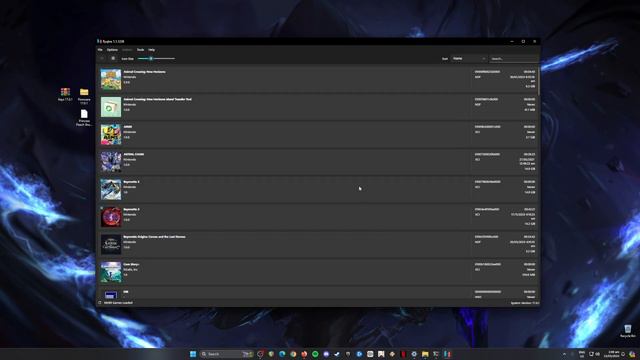
Task: Open the Windows Start menu
Action: tap(193, 354)
